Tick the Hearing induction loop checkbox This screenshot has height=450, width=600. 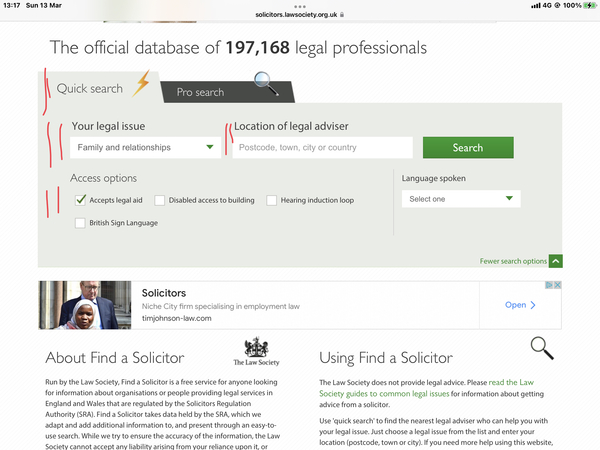[x=272, y=200]
